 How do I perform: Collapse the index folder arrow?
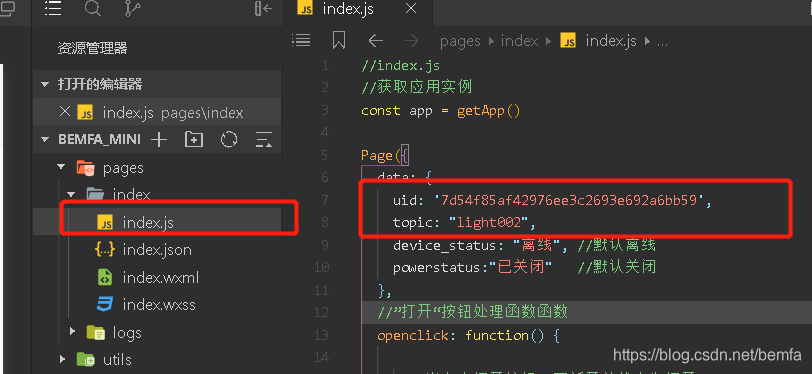[x=71, y=195]
